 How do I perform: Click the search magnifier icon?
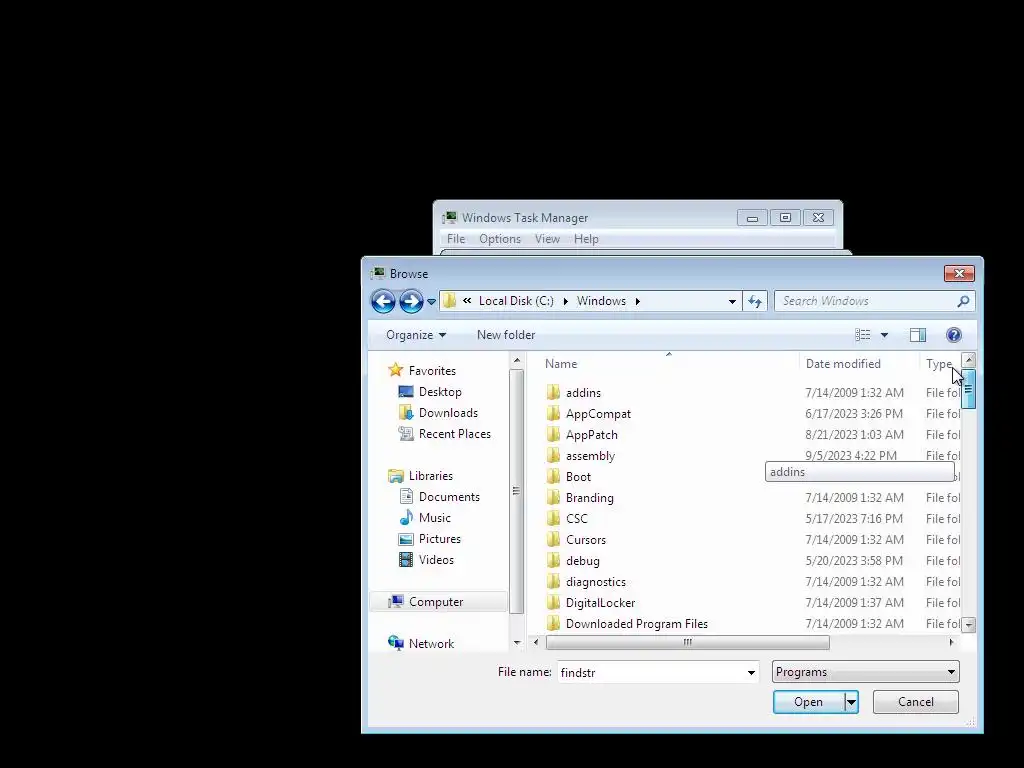963,301
